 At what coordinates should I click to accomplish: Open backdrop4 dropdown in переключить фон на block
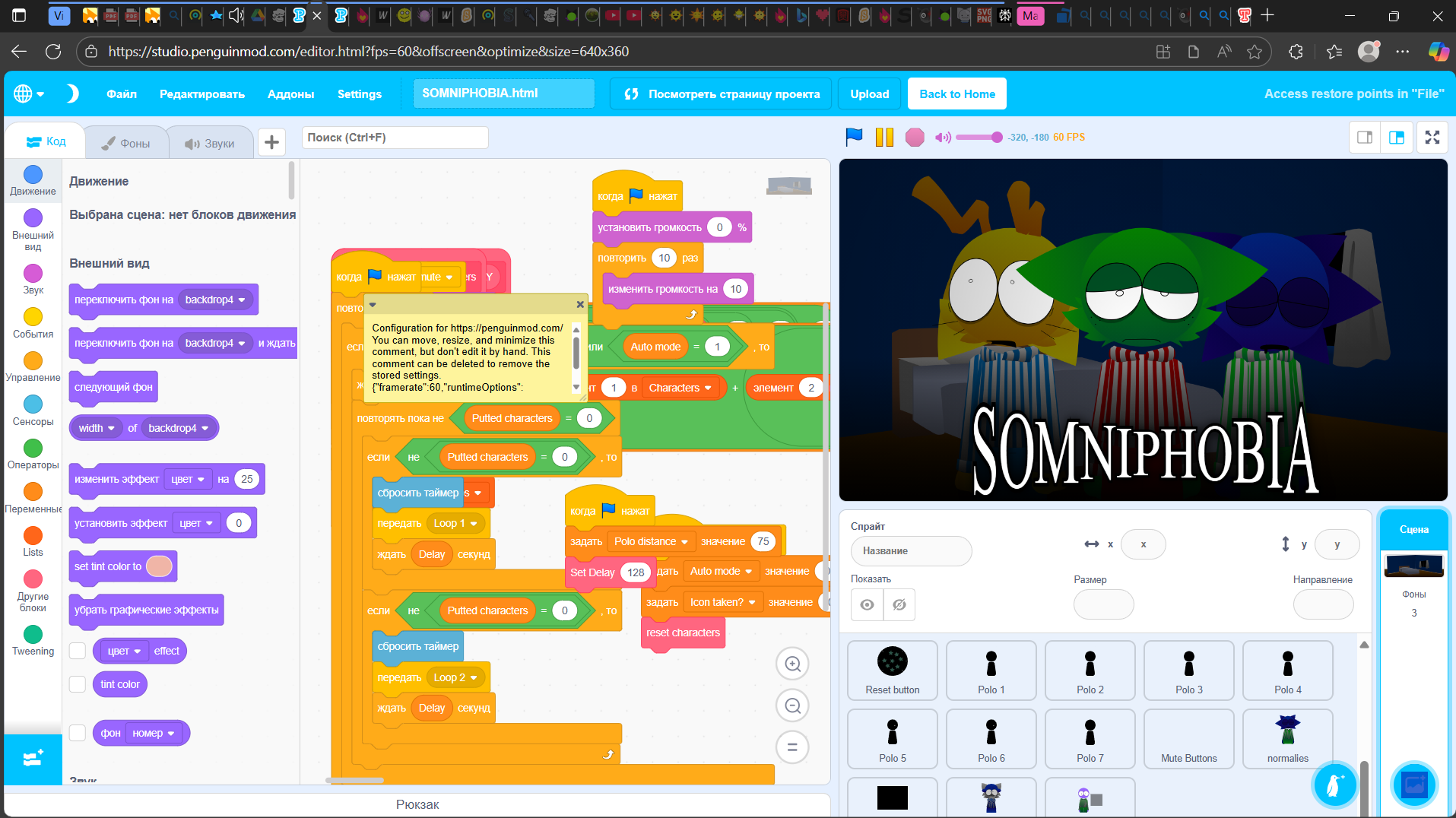[215, 300]
